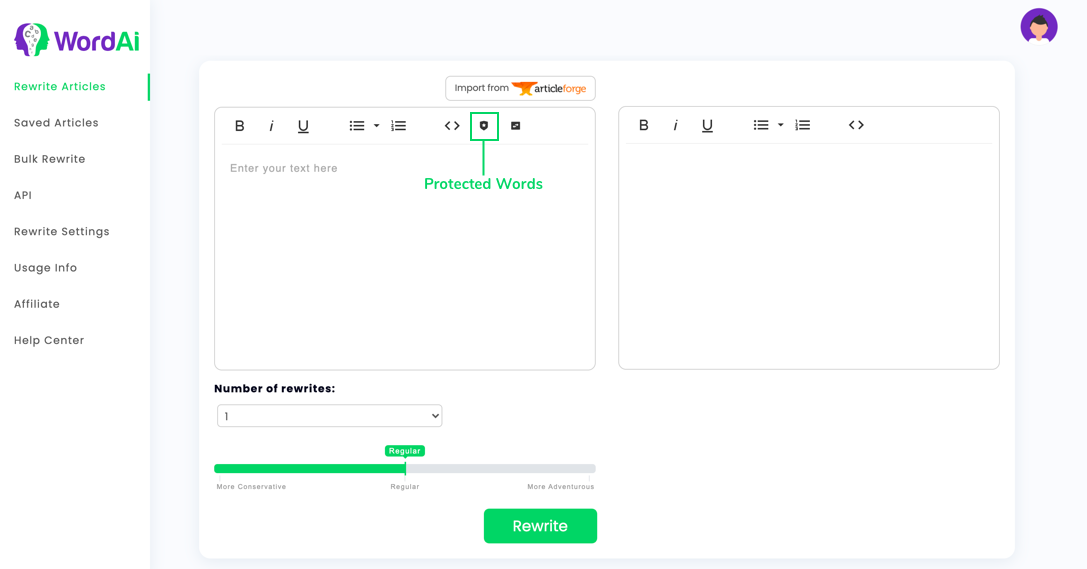The height and width of the screenshot is (569, 1087).
Task: Toggle Underline in the input editor
Action: point(303,126)
